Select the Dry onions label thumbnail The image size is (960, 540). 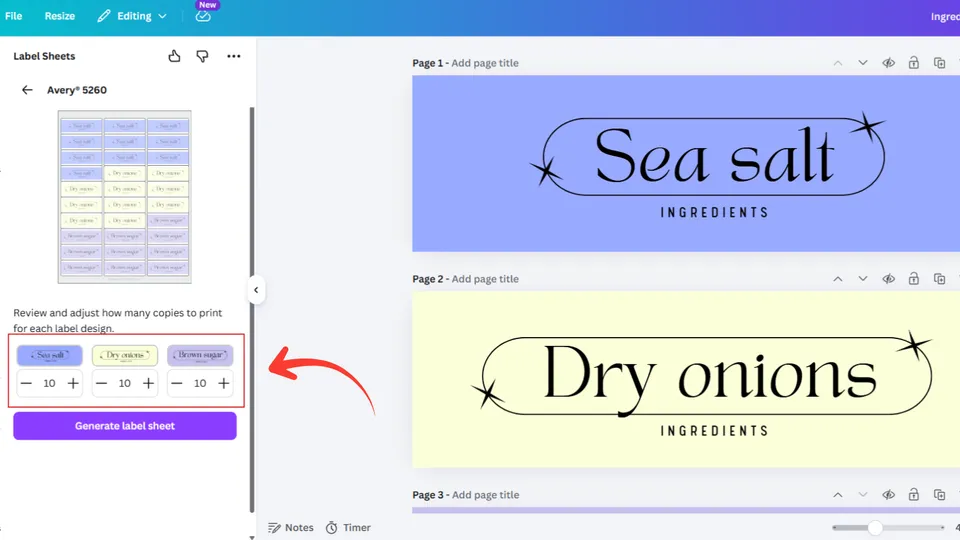(x=125, y=355)
